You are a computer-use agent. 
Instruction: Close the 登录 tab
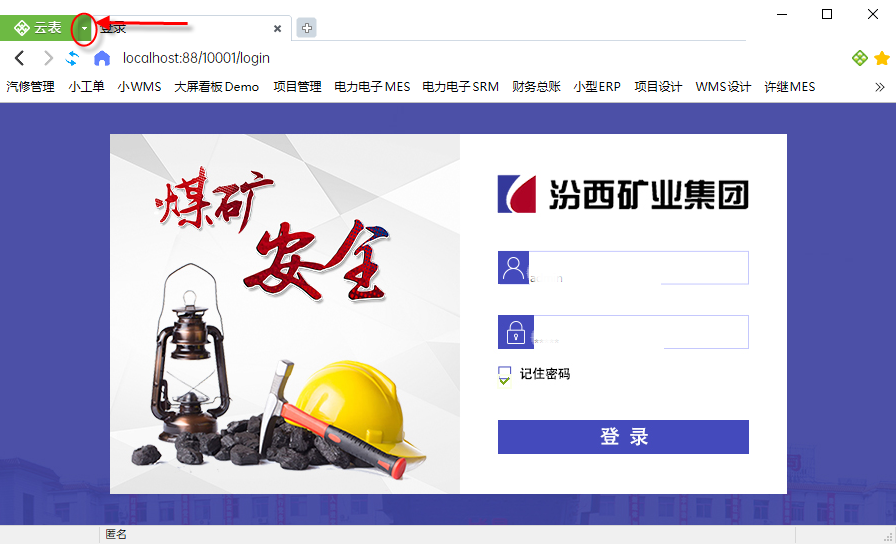click(x=277, y=29)
